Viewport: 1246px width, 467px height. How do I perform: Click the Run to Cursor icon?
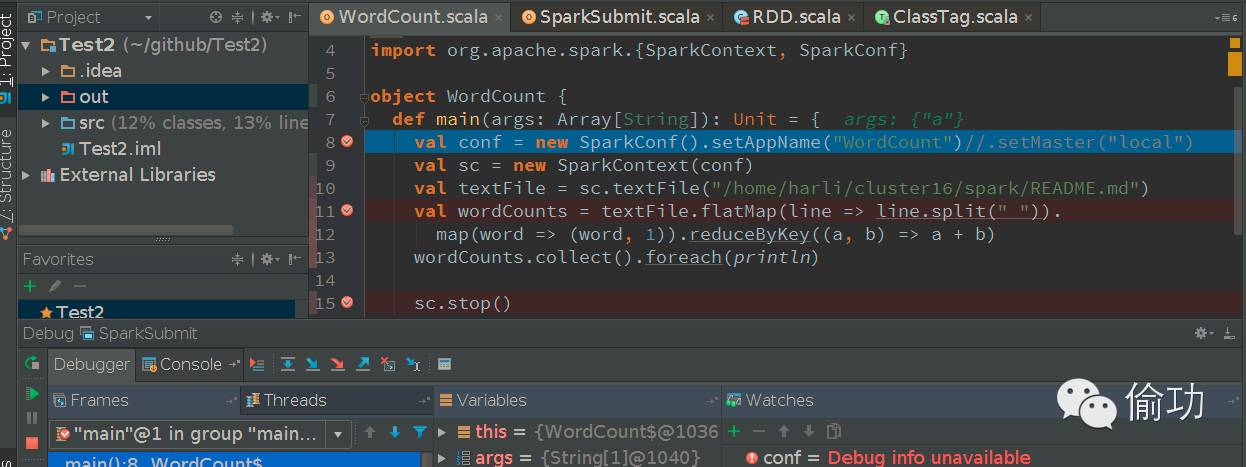[413, 364]
